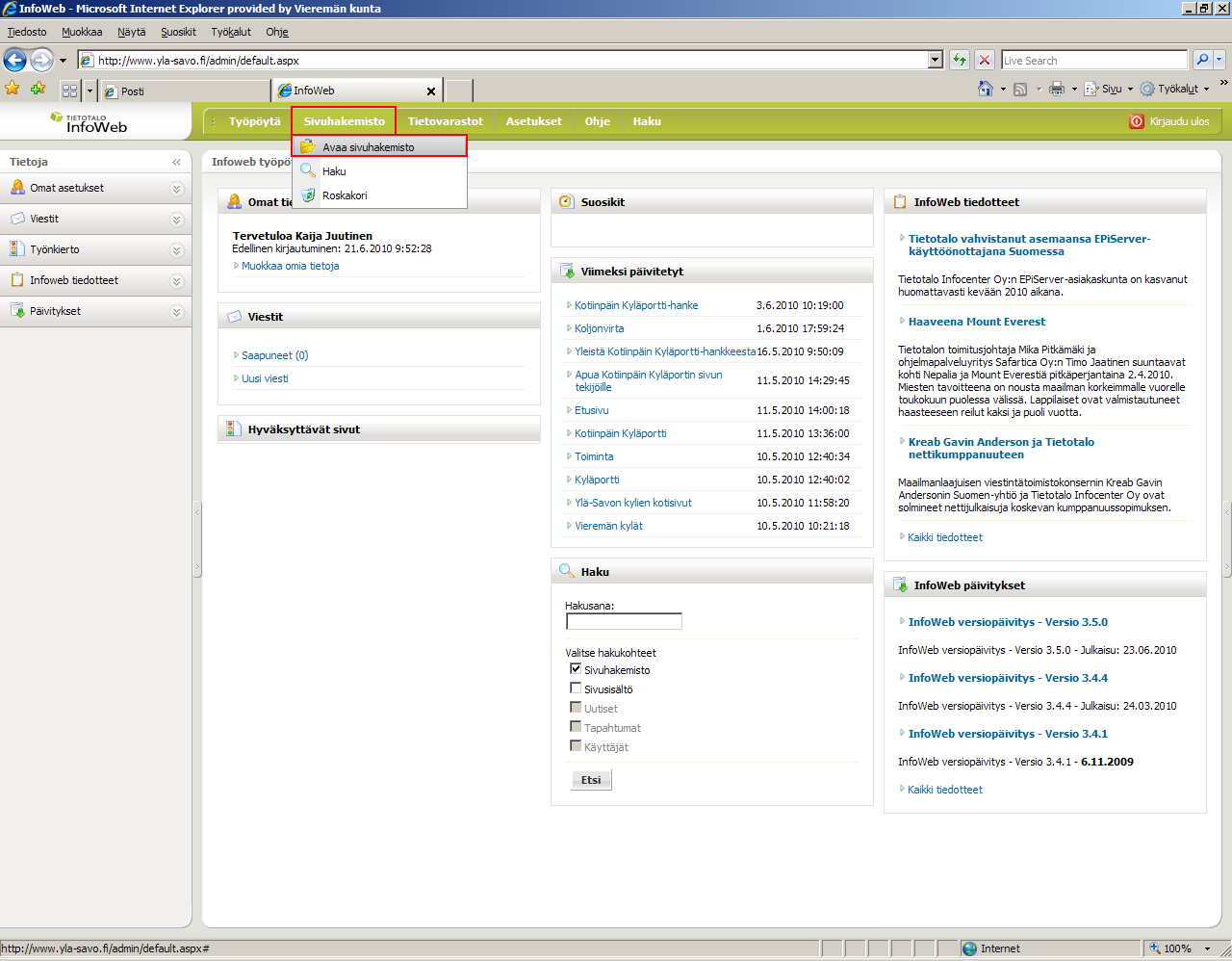Image resolution: width=1232 pixels, height=961 pixels.
Task: Expand the Omat asetukset section
Action: (x=176, y=189)
